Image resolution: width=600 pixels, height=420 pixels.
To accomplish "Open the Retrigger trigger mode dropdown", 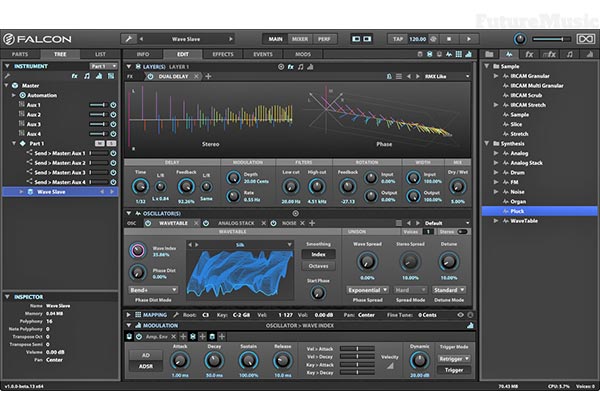I will 454,359.
